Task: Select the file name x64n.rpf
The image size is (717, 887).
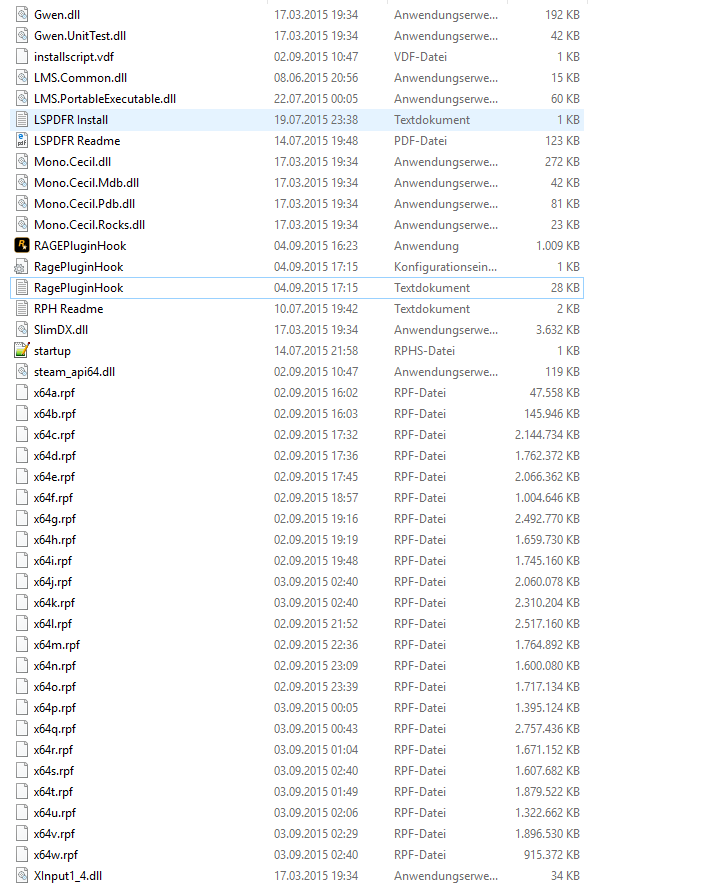Action: tap(54, 665)
